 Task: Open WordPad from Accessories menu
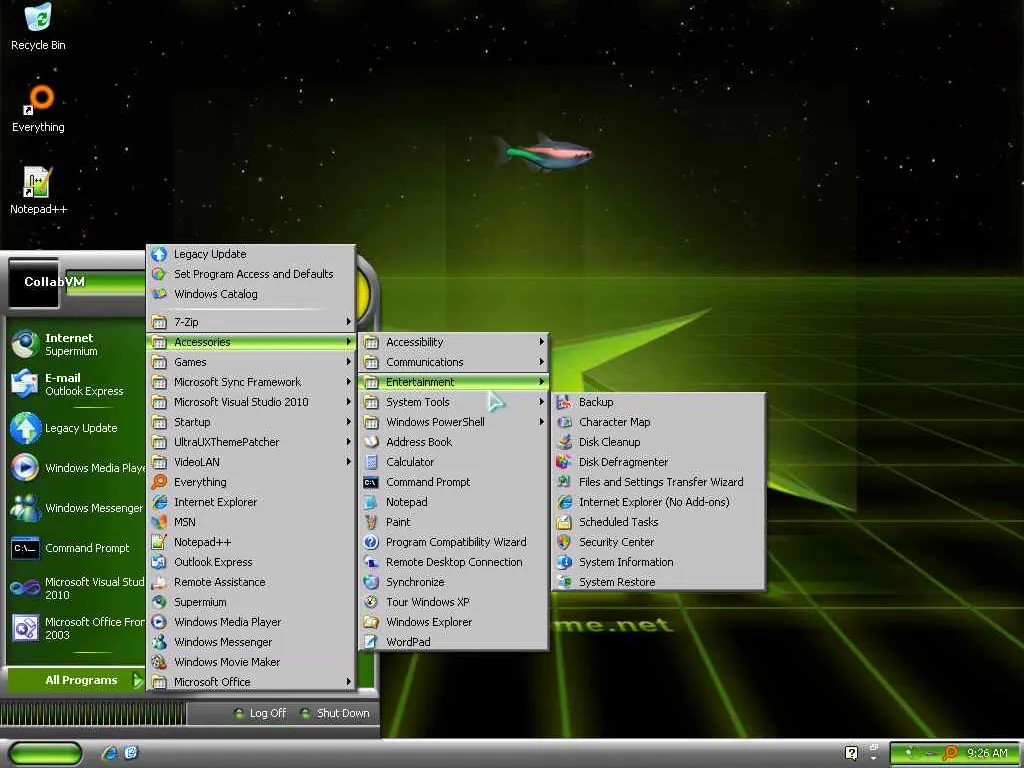454,642
